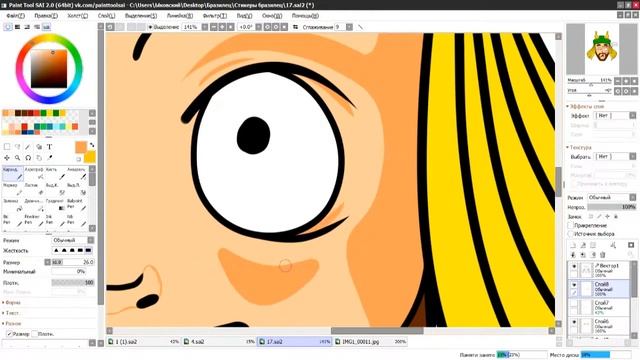Pick the yellow background color swatch
Screen dimensions: 640x360
coord(91,157)
